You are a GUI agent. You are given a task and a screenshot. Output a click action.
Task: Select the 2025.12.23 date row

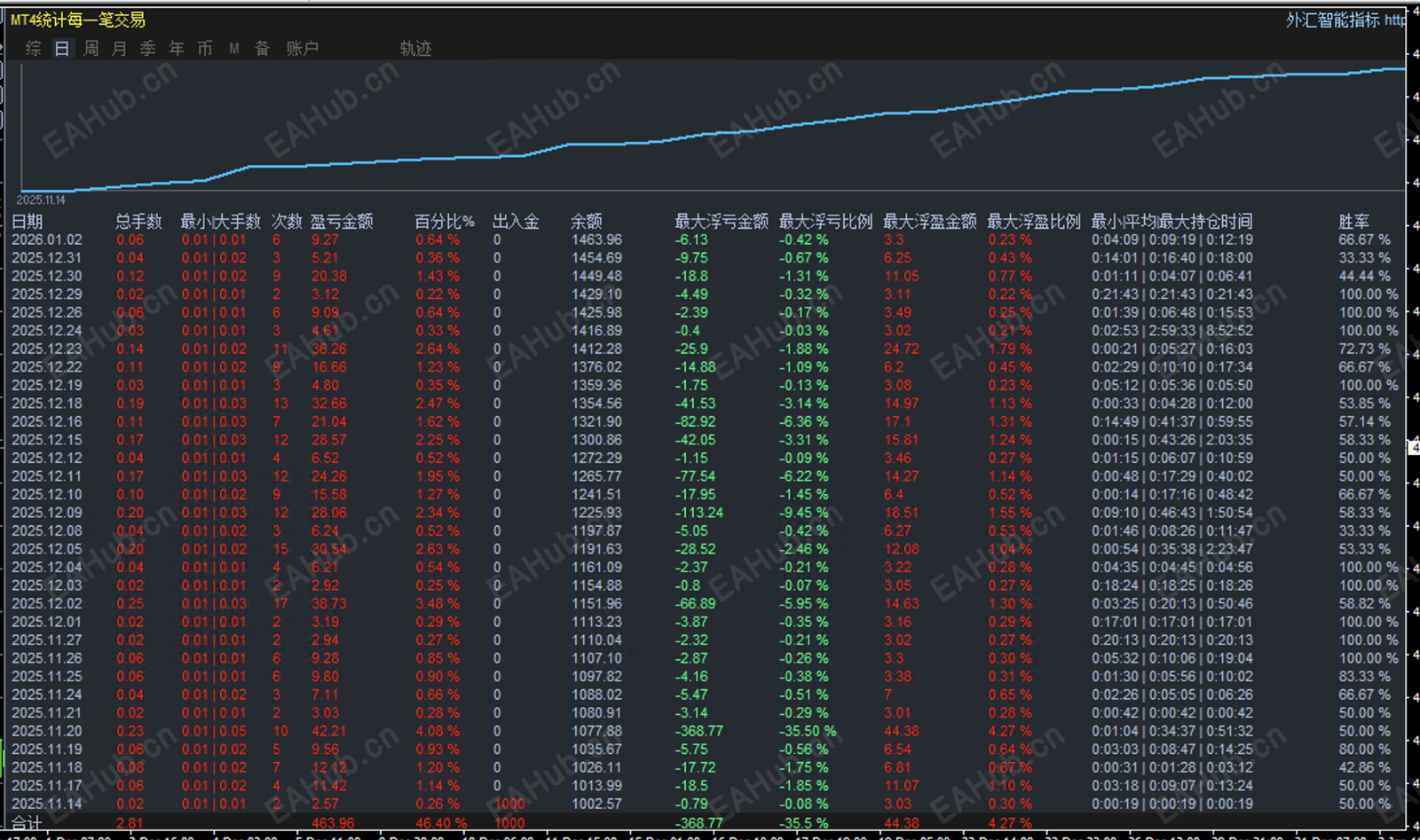point(47,349)
